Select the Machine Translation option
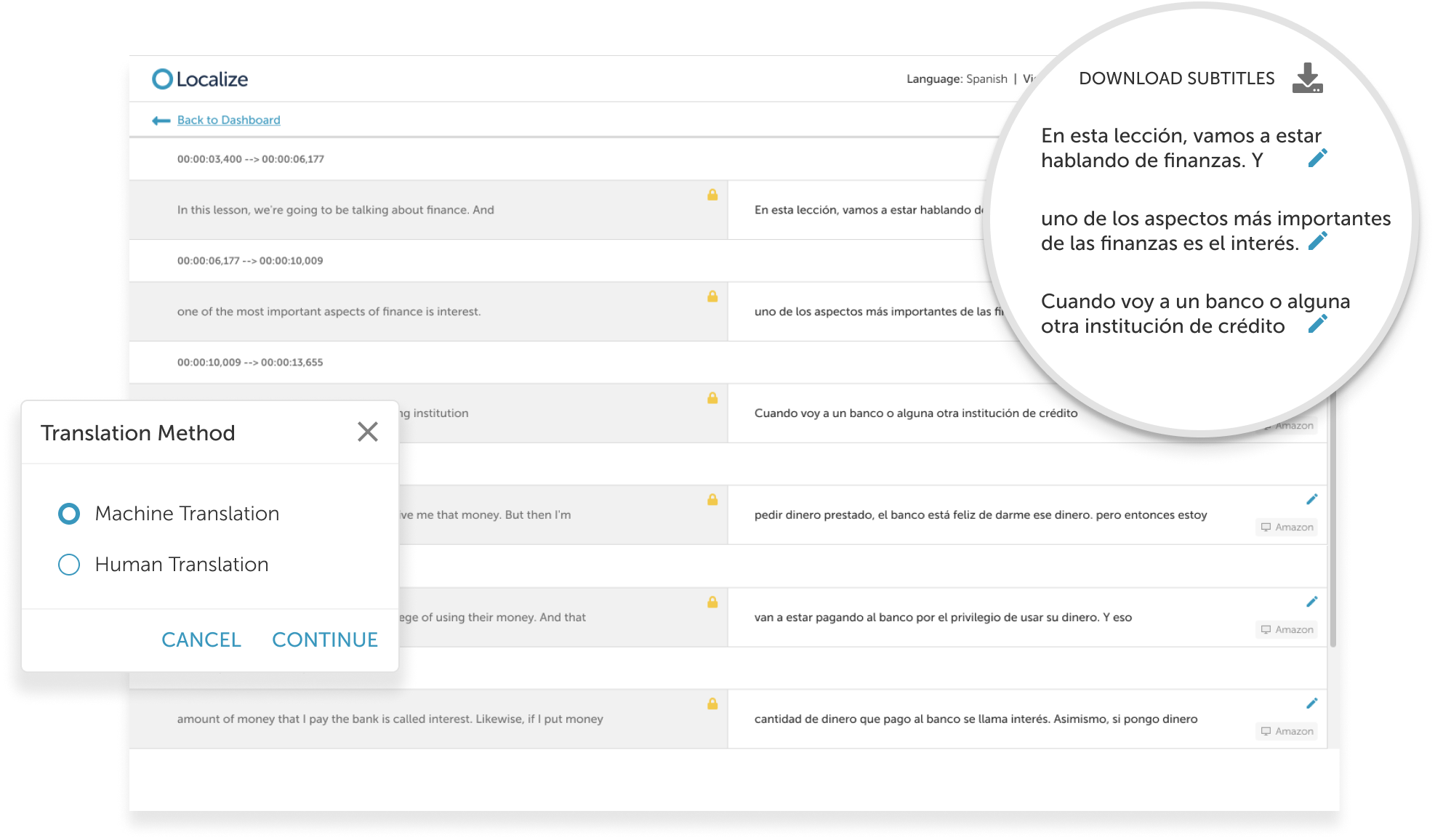 [69, 513]
